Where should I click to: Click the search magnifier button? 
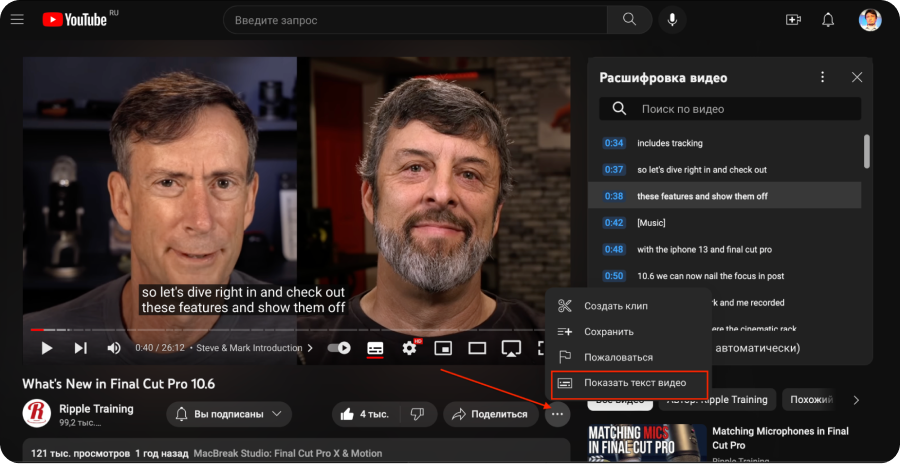tap(629, 20)
